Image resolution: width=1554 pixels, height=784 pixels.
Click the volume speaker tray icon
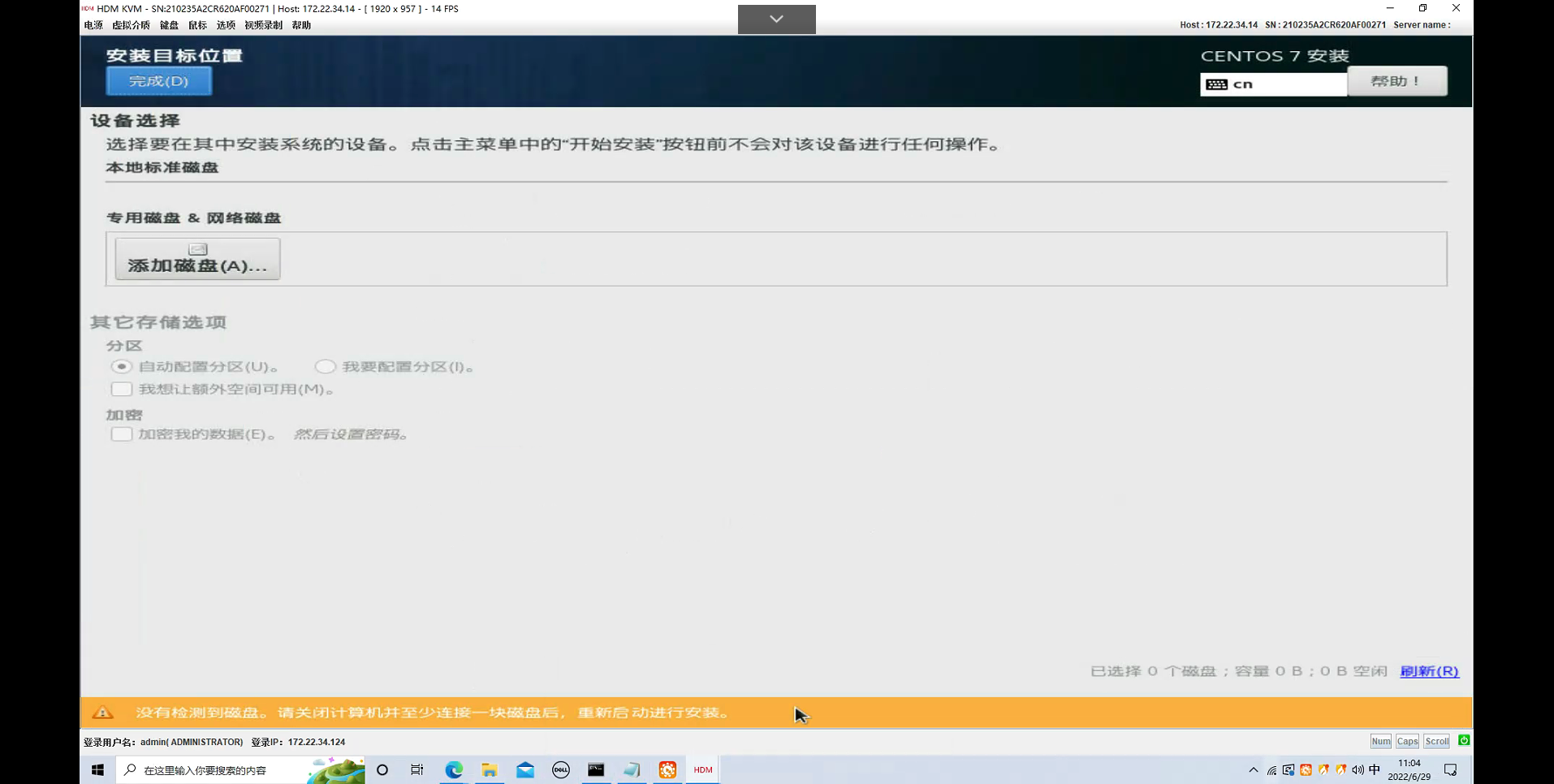(x=1358, y=770)
